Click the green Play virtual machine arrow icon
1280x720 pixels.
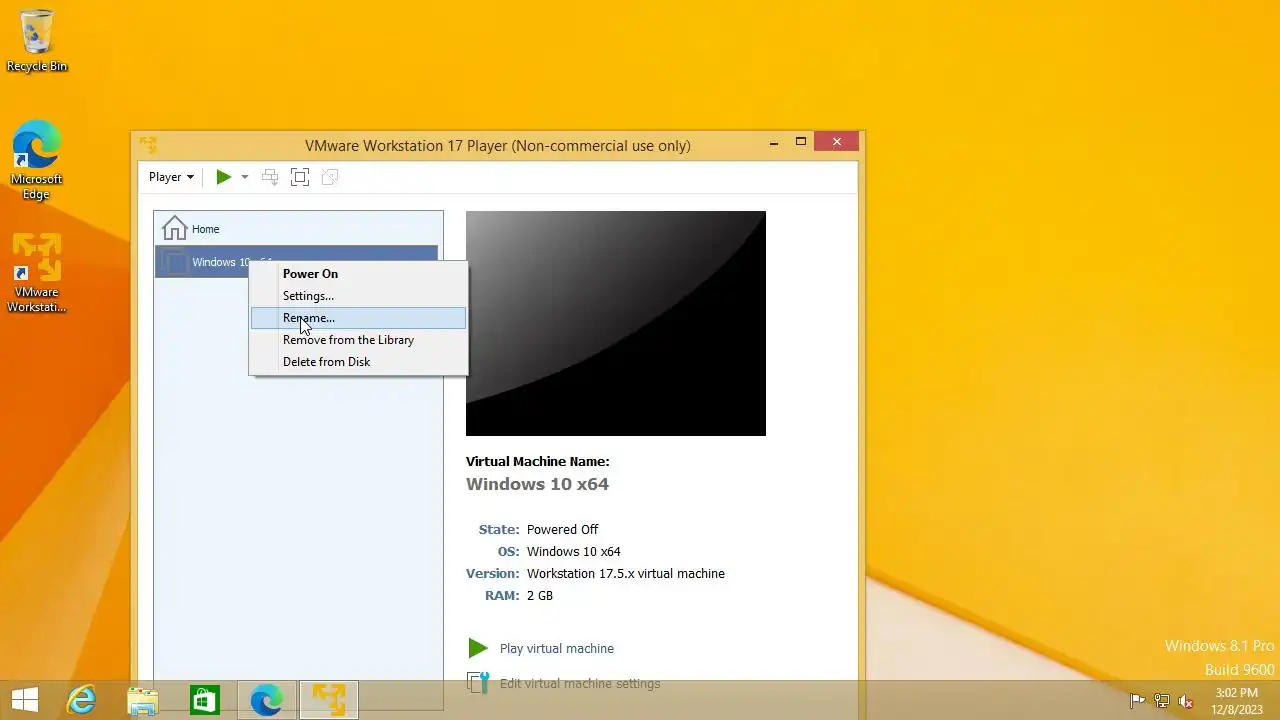478,648
